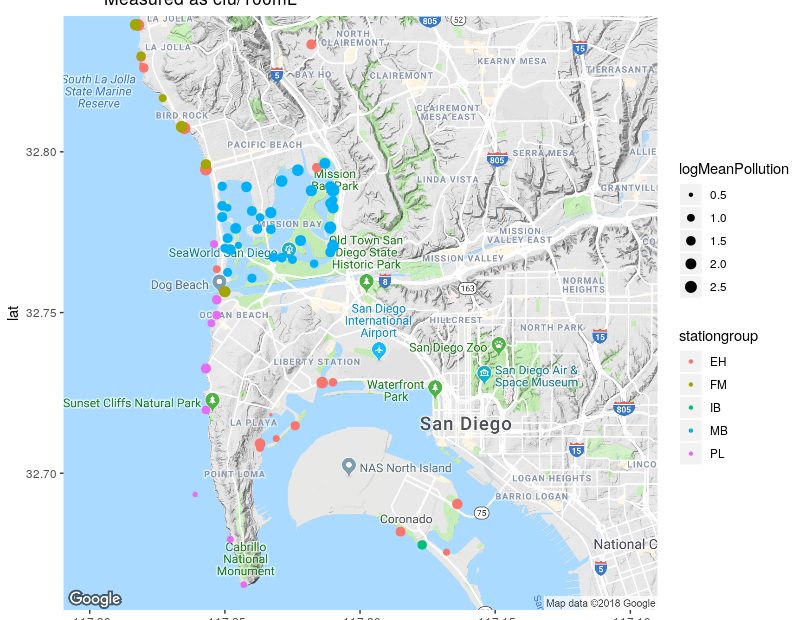Viewport: 804px width, 620px height.
Task: Click the "PACIFIC BEACH" neighborhood label
Action: point(265,145)
